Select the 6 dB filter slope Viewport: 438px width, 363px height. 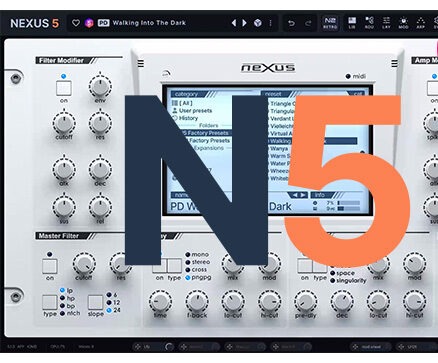(x=112, y=295)
